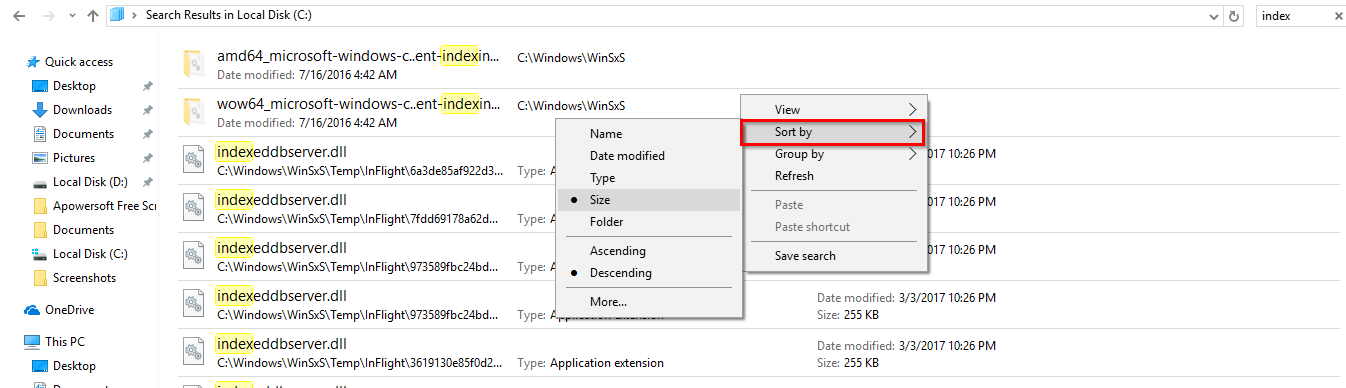
Task: Set sort order to Ascending
Action: 649,251
